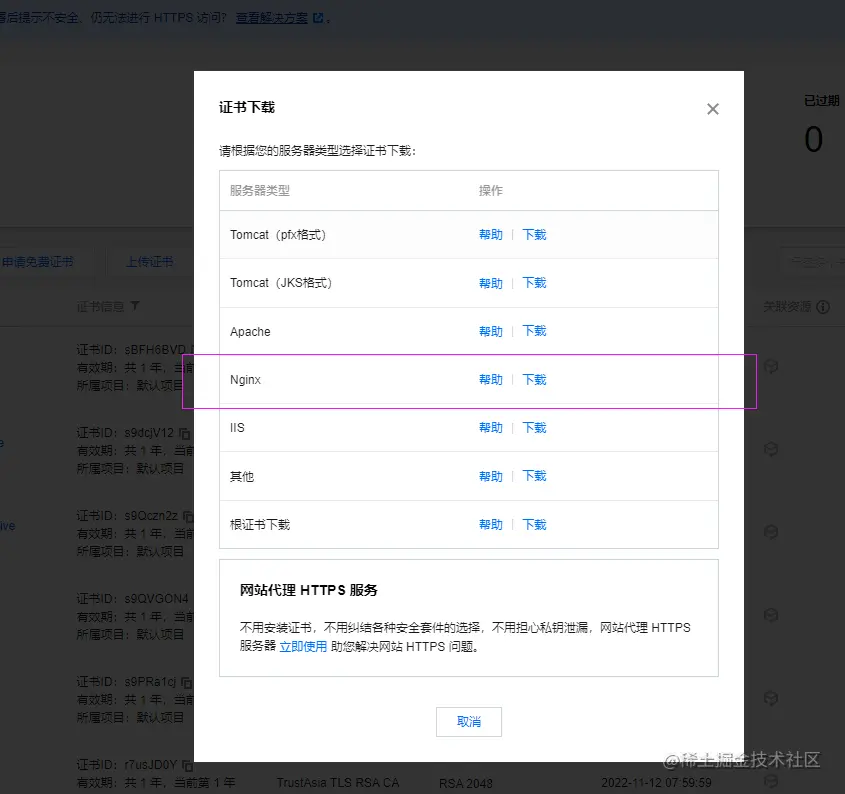Copy certificate ID r7usJD0Y
This screenshot has width=845, height=794.
(x=187, y=765)
